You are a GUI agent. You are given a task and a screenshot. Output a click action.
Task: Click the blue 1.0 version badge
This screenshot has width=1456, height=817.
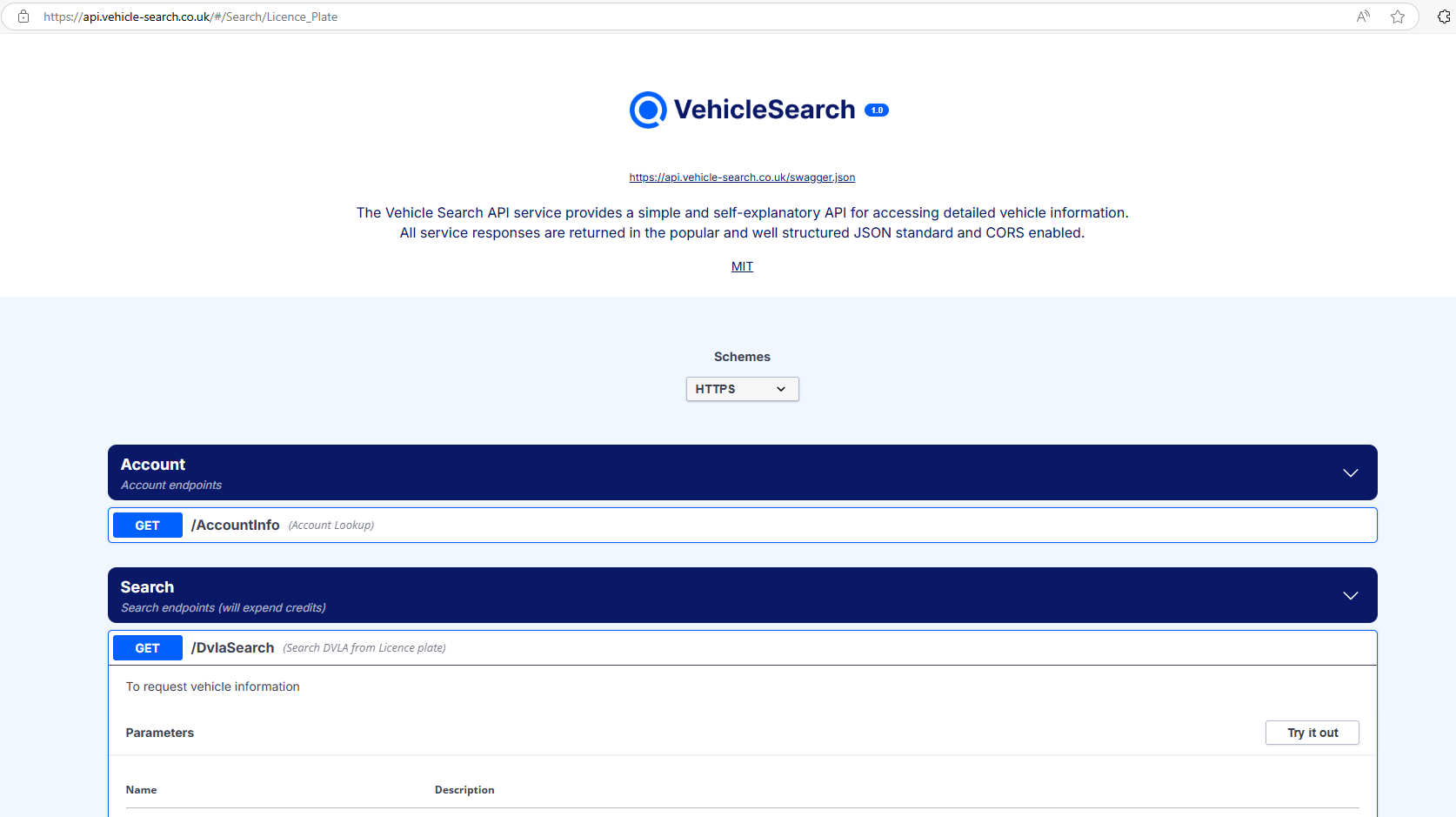point(877,110)
